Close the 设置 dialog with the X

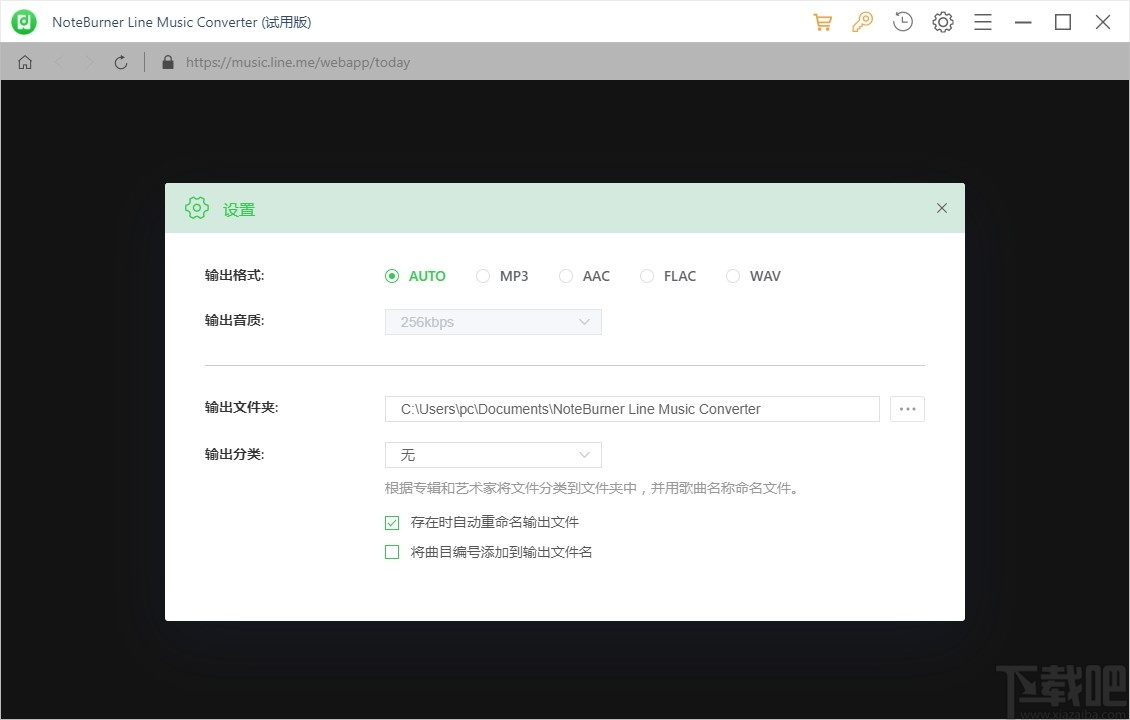click(941, 208)
